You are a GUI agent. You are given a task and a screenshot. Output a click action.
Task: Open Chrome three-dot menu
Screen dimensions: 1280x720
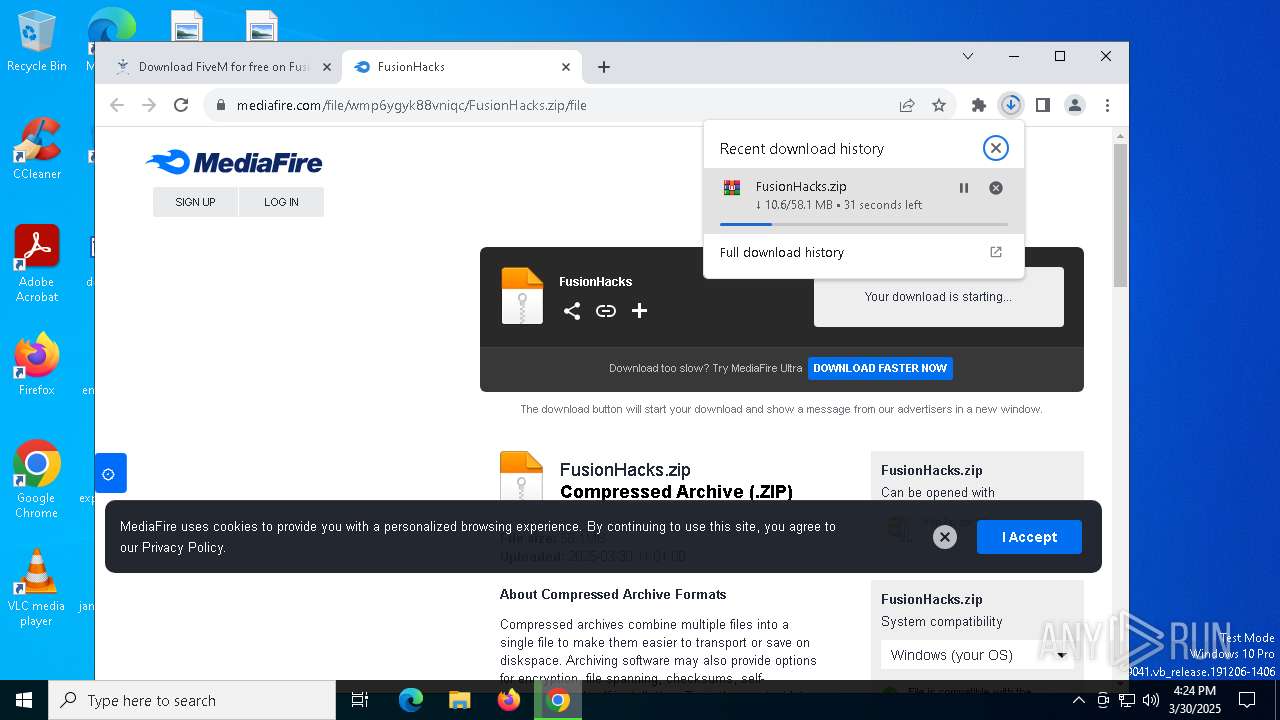coord(1107,105)
